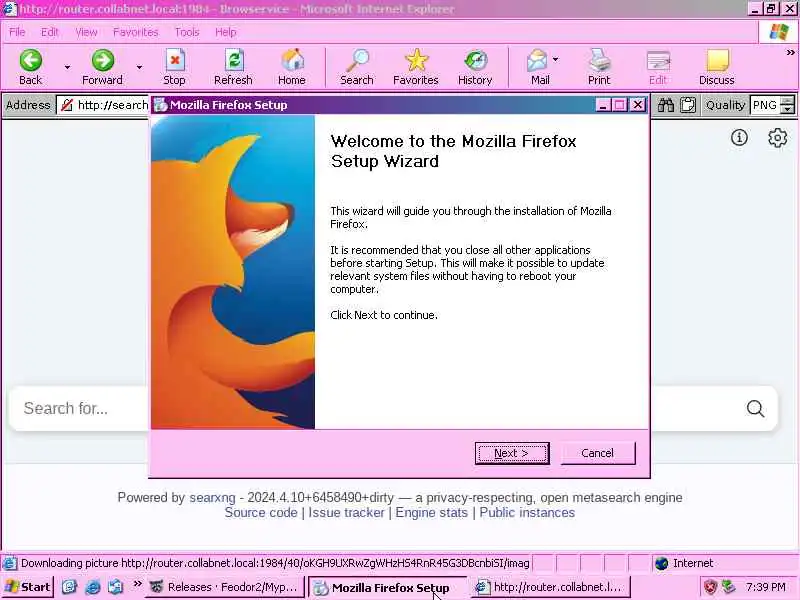Open the Search pane toolbar icon
This screenshot has width=800, height=600.
pyautogui.click(x=357, y=61)
